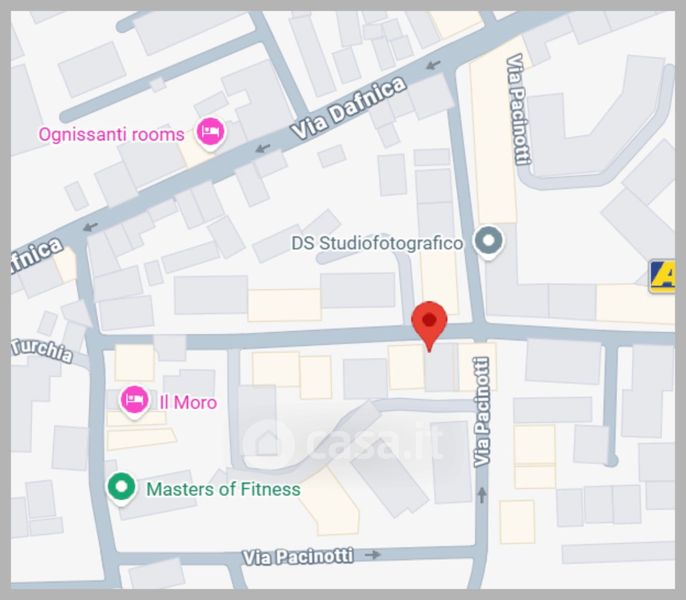Open the DS Studiofotografico label
The image size is (686, 600).
[377, 243]
